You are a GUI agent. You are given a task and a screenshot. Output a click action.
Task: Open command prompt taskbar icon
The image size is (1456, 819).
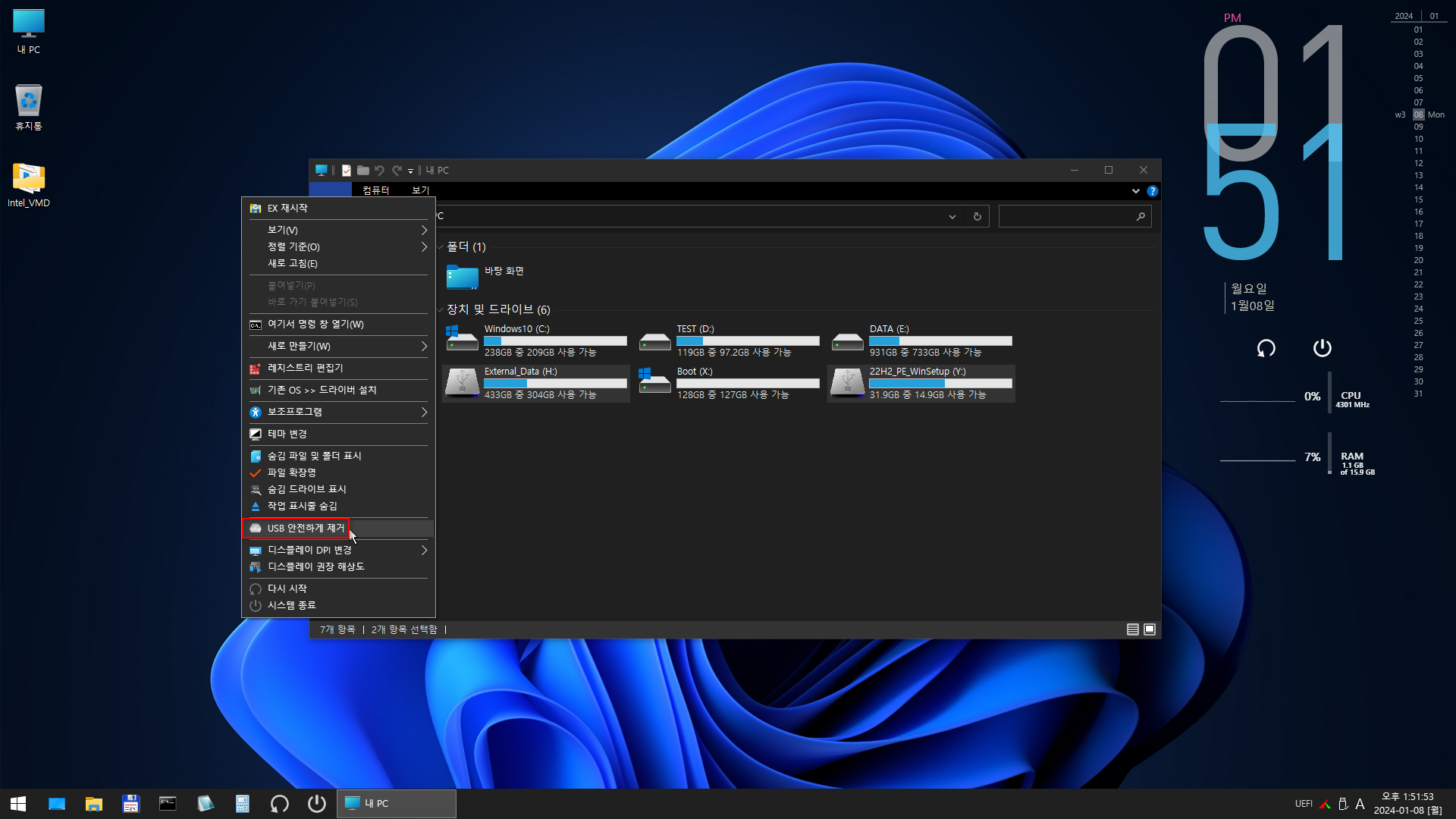point(168,804)
